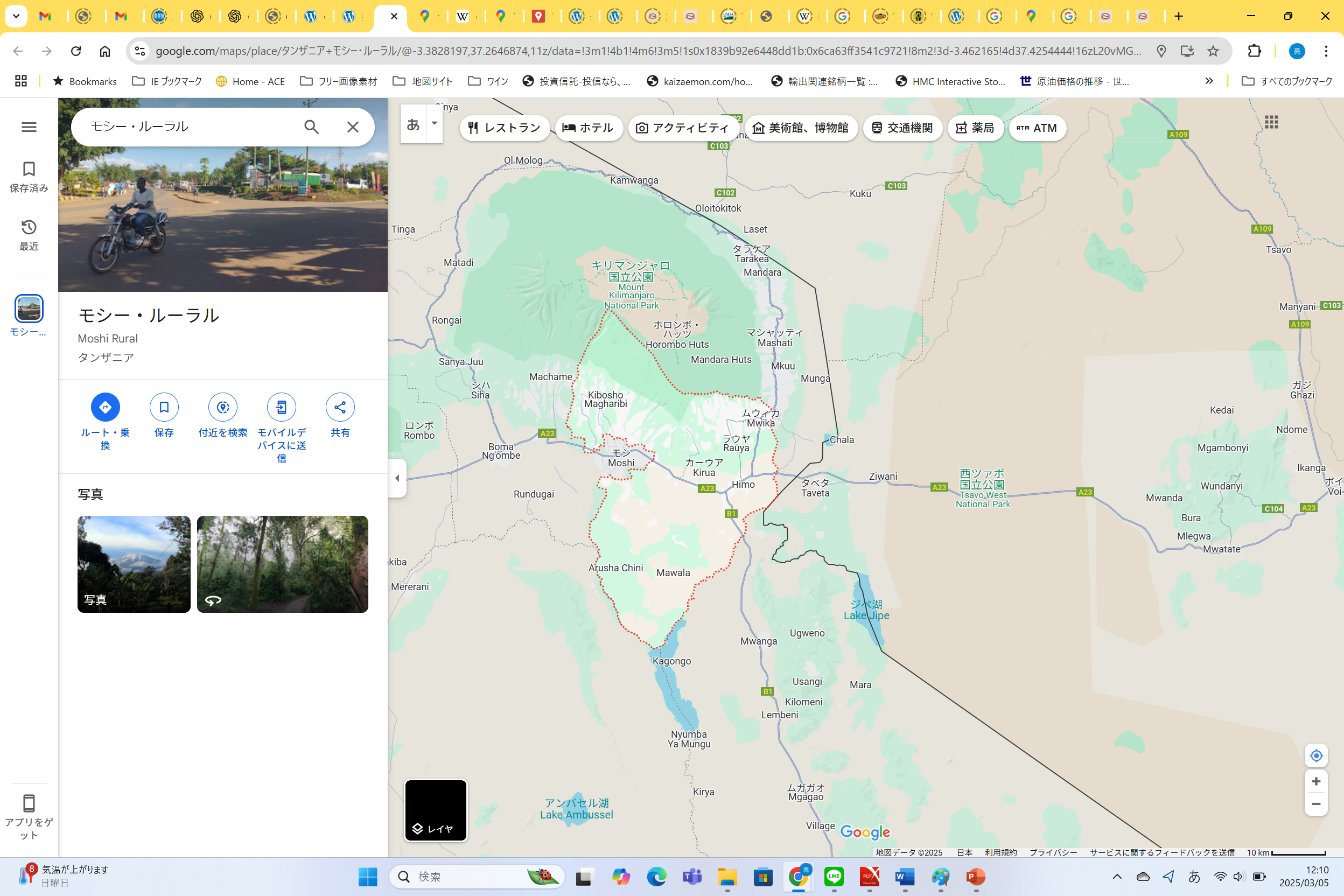This screenshot has width=1344, height=896.
Task: Open the input method dropdown arrow
Action: 435,123
